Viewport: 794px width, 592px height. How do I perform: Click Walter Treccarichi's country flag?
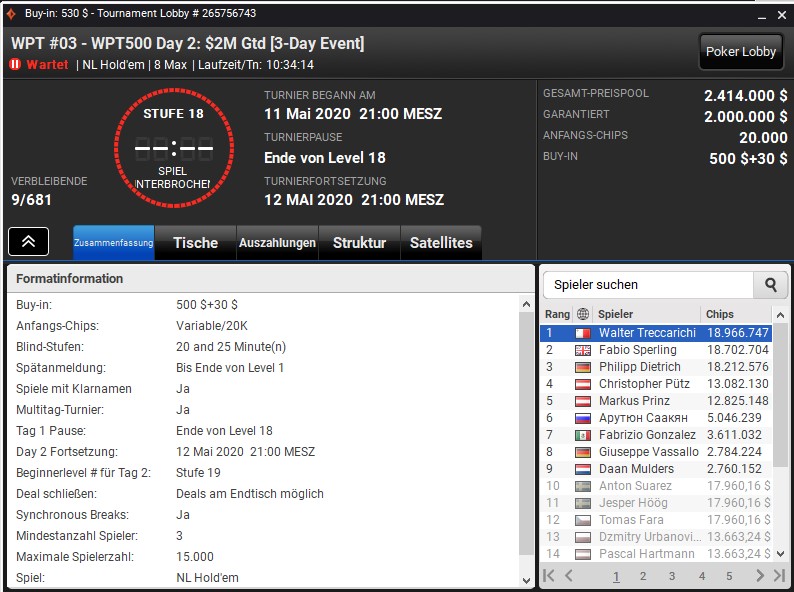click(x=583, y=333)
